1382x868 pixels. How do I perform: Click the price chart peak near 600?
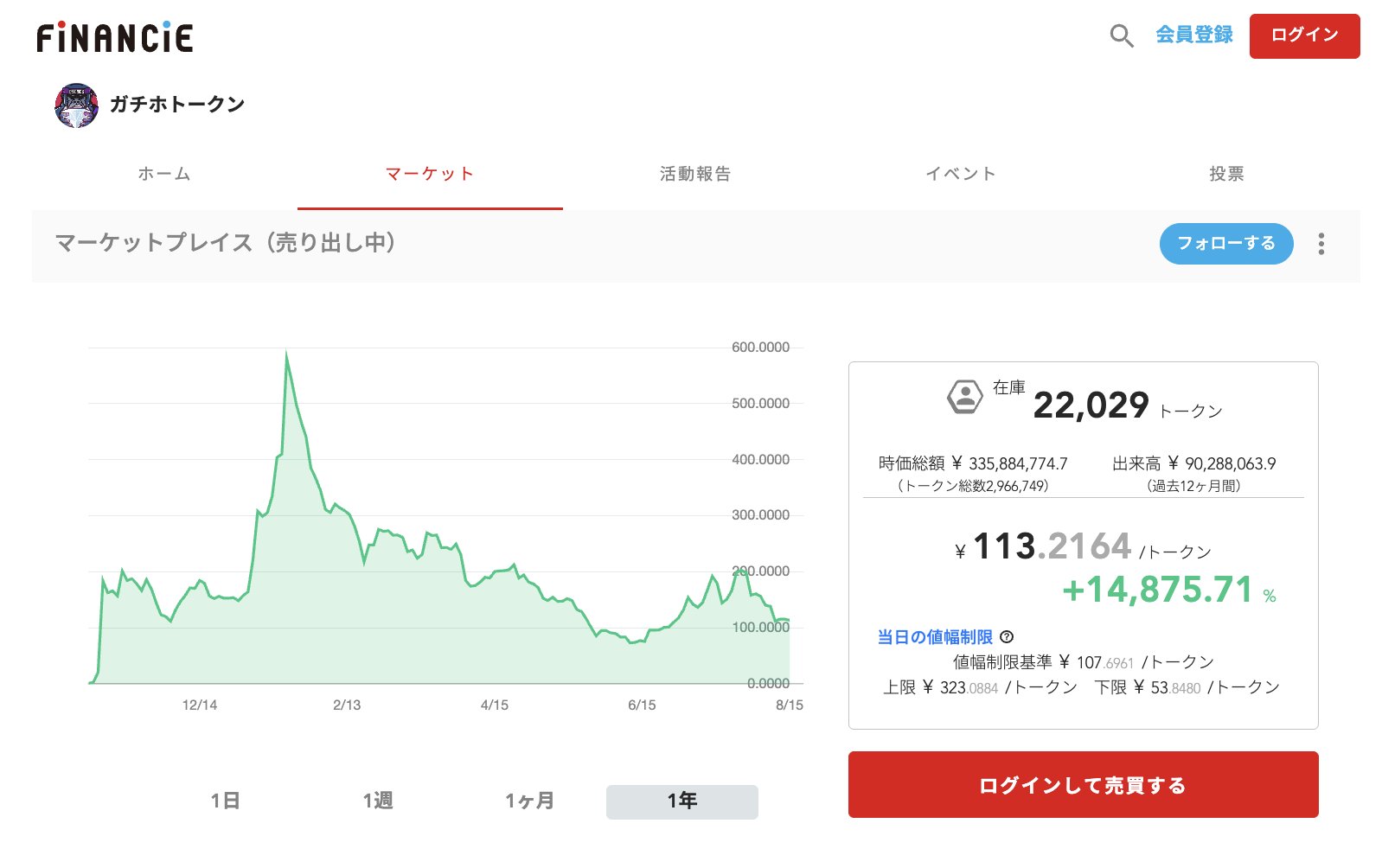click(x=286, y=353)
